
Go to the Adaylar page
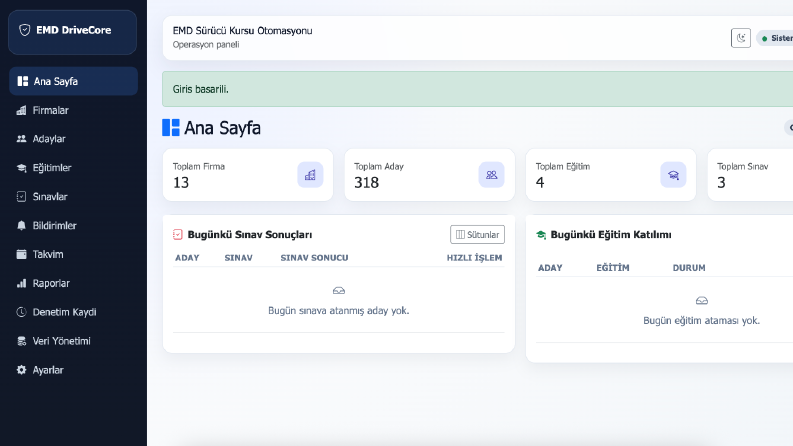click(x=73, y=139)
